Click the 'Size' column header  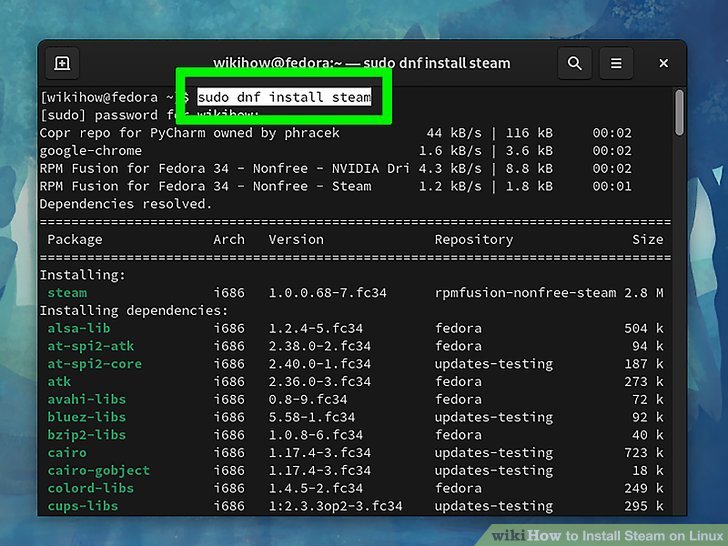(647, 240)
